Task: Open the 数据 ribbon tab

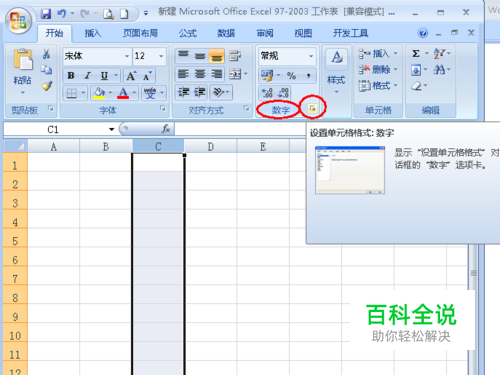Action: [x=226, y=33]
